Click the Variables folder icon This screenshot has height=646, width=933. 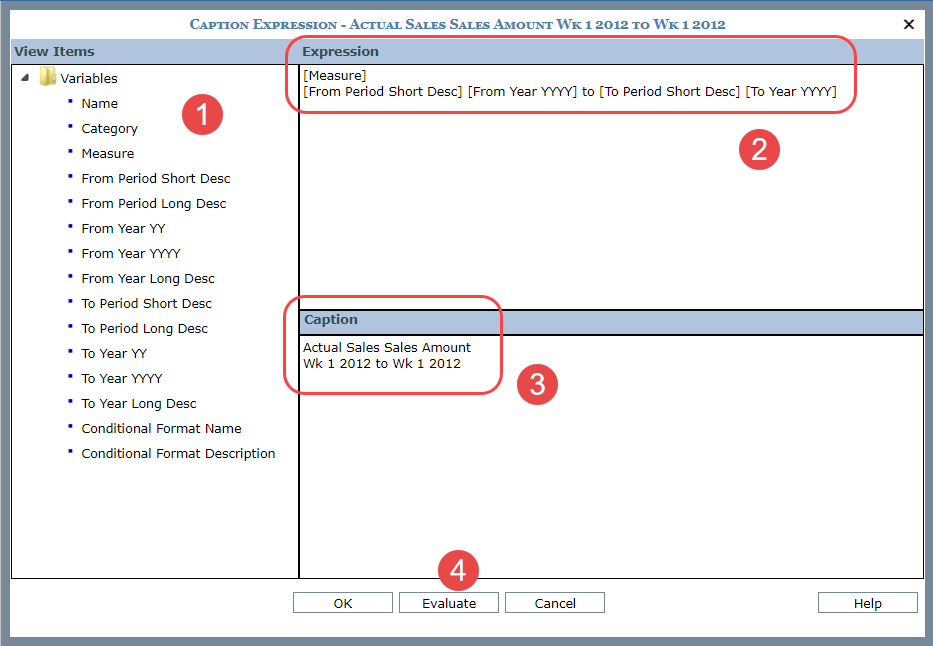(47, 78)
